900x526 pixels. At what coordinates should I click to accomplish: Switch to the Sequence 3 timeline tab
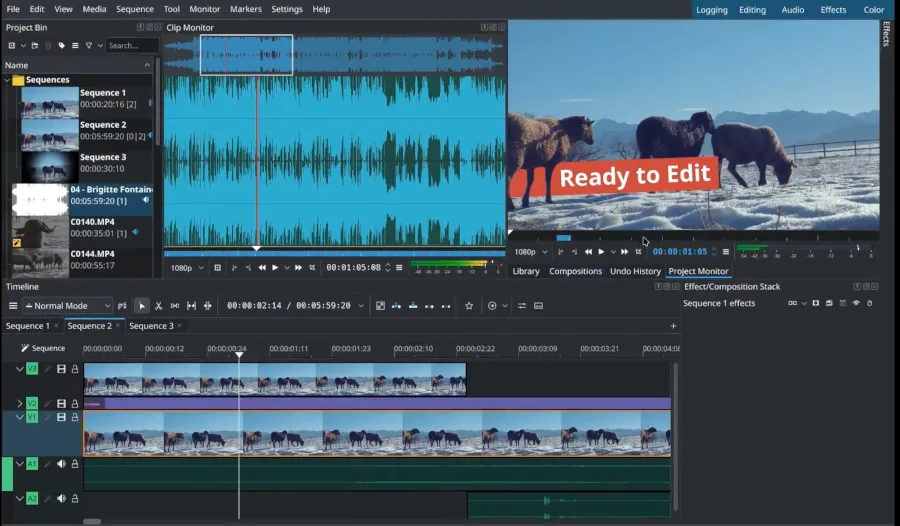tap(150, 326)
